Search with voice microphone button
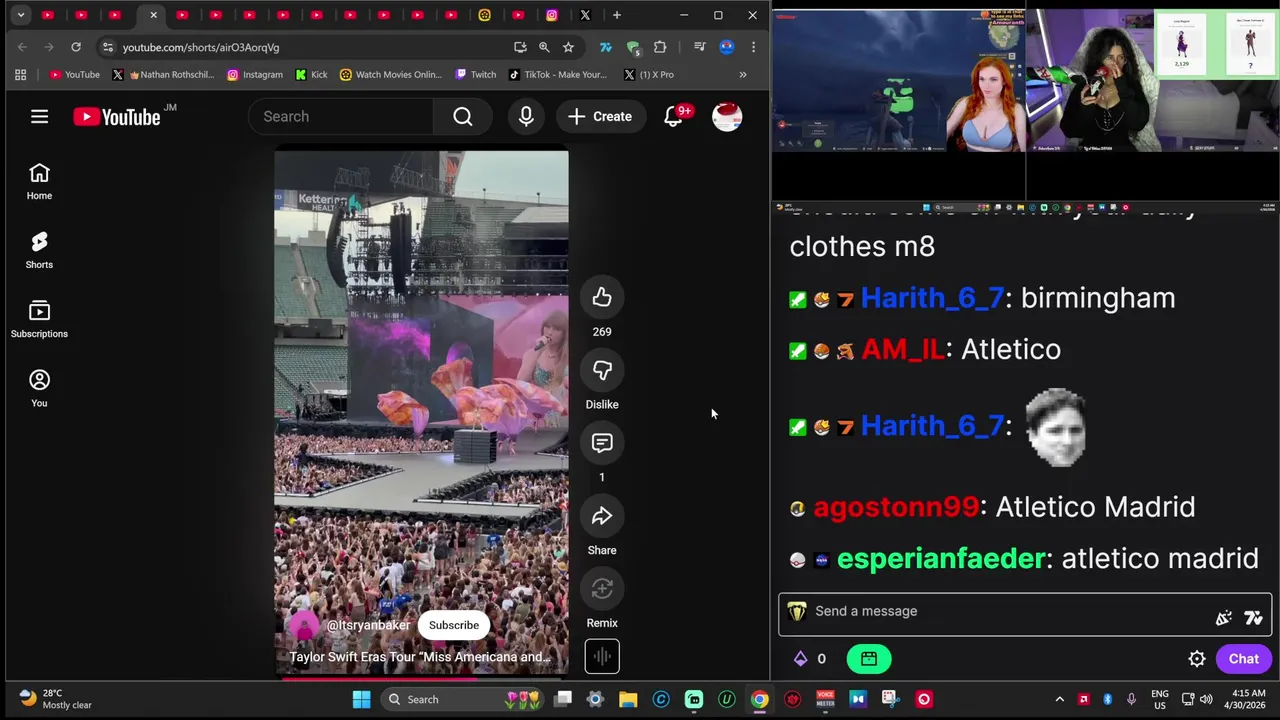This screenshot has height=720, width=1280. pos(526,117)
